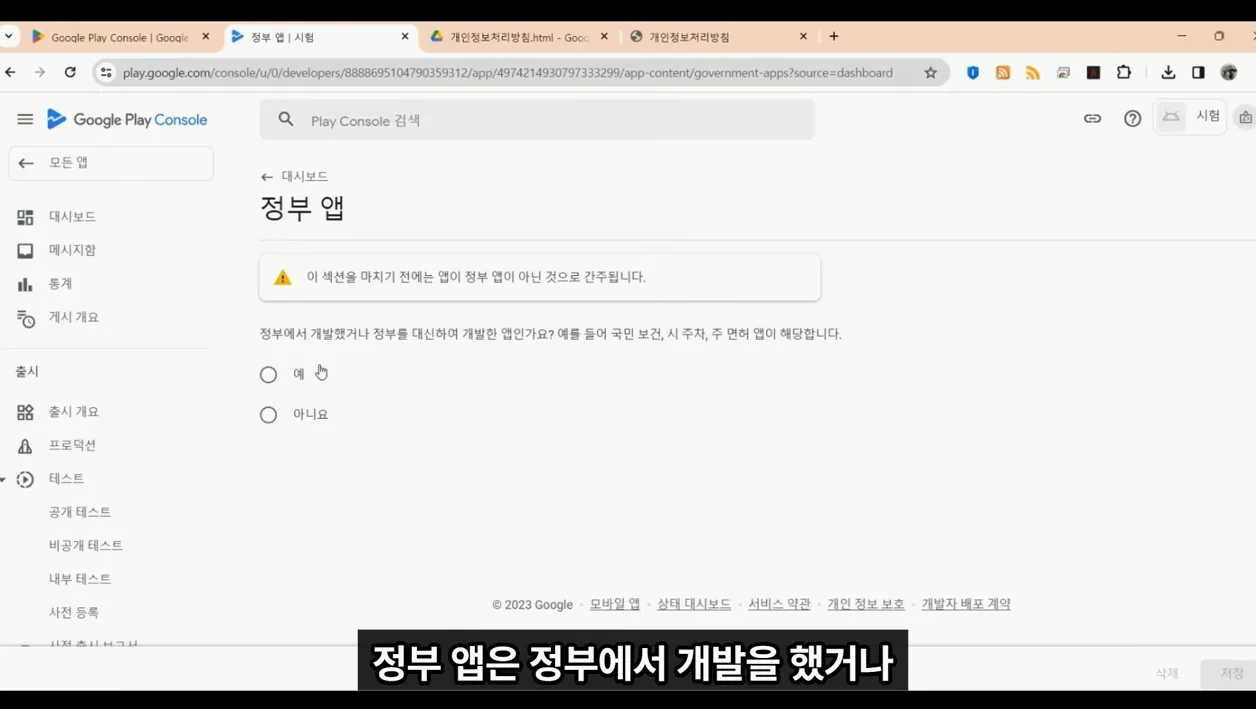
Task: Open 내부 테스트 in sidebar
Action: tap(80, 579)
